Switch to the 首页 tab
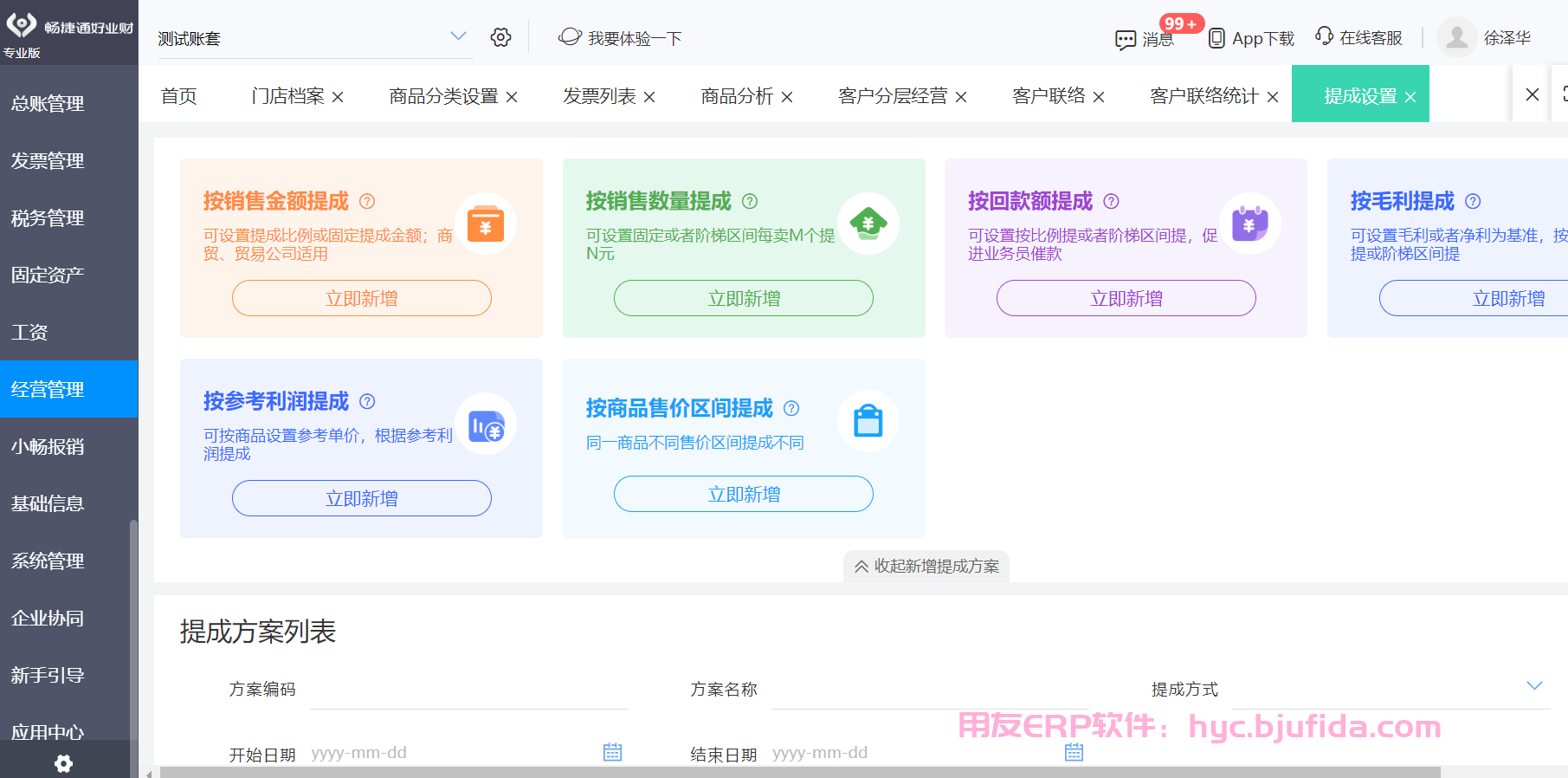The width and height of the screenshot is (1568, 778). (x=179, y=95)
